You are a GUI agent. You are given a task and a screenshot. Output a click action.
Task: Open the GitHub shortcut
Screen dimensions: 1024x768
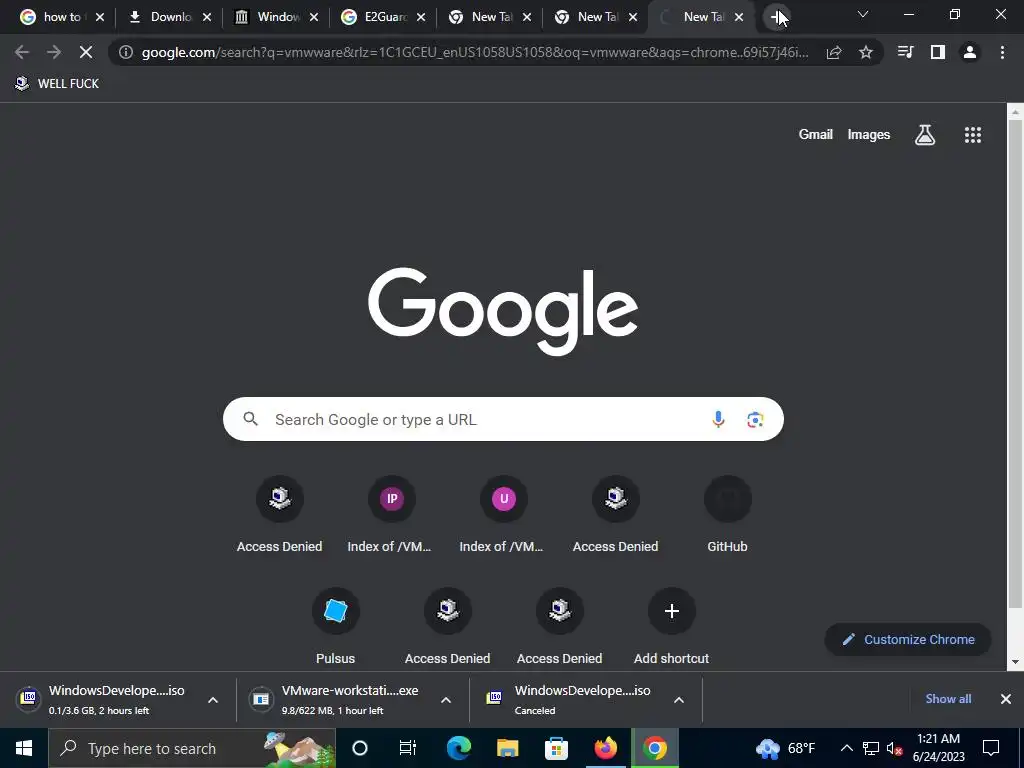(x=728, y=516)
